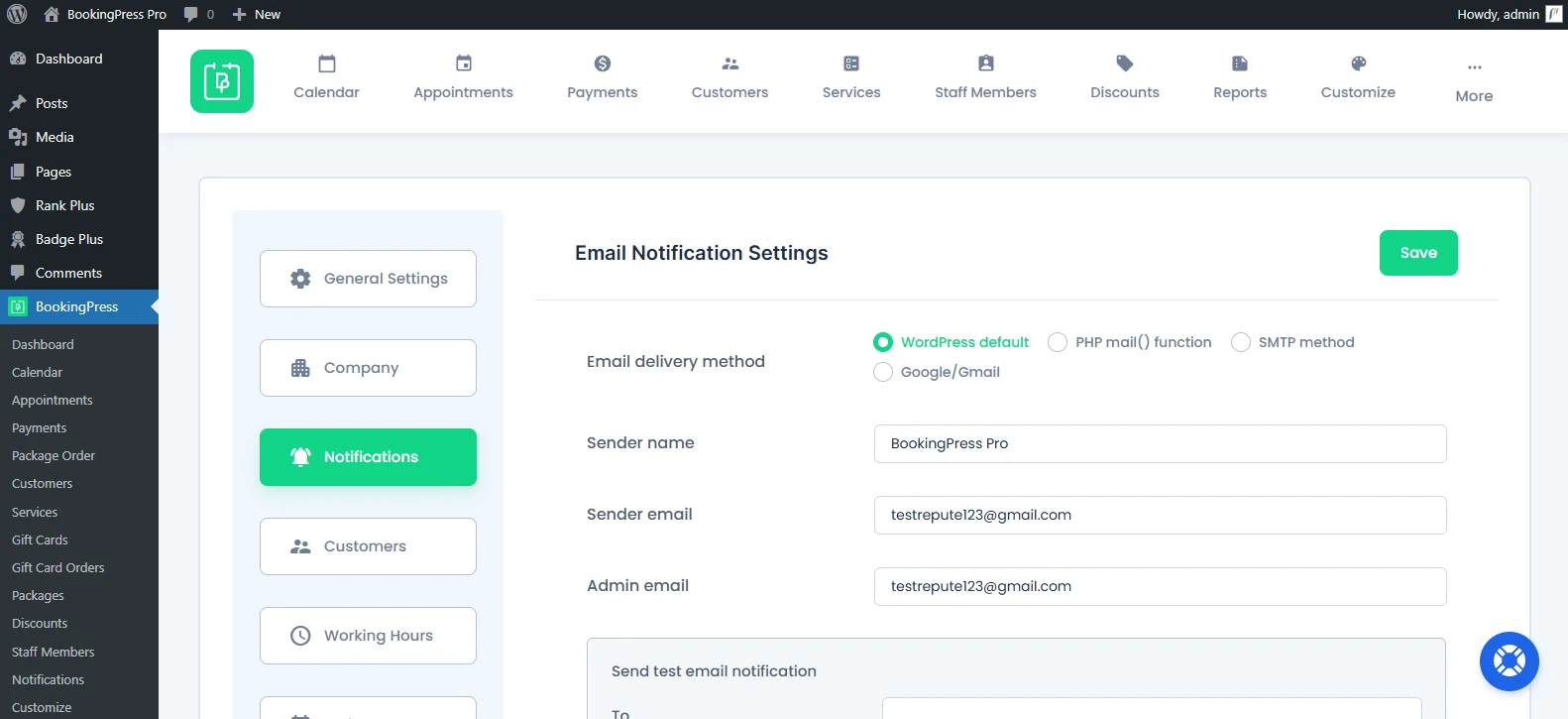Screen dimensions: 1568x719
Task: Click the Payments dollar icon
Action: pos(603,63)
